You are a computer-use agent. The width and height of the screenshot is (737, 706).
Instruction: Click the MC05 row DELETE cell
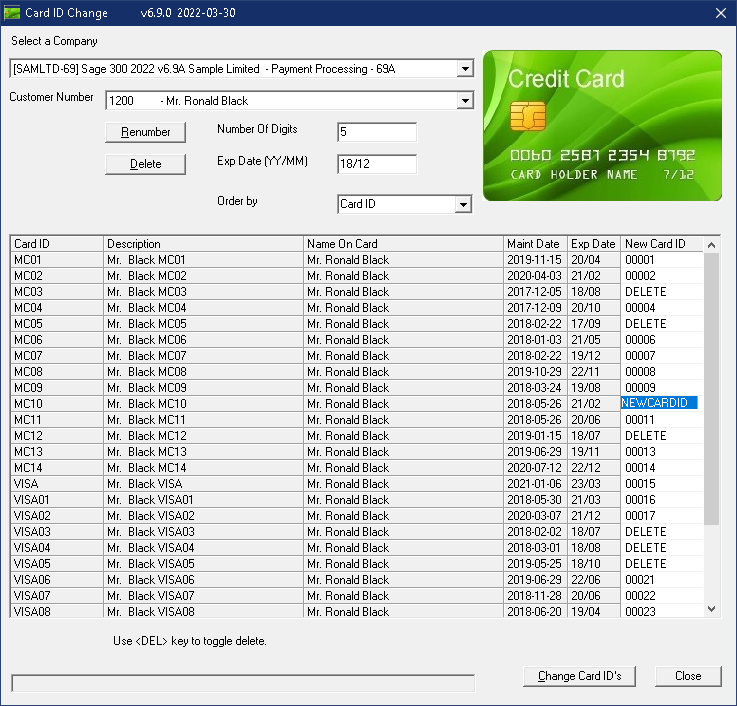coord(662,324)
